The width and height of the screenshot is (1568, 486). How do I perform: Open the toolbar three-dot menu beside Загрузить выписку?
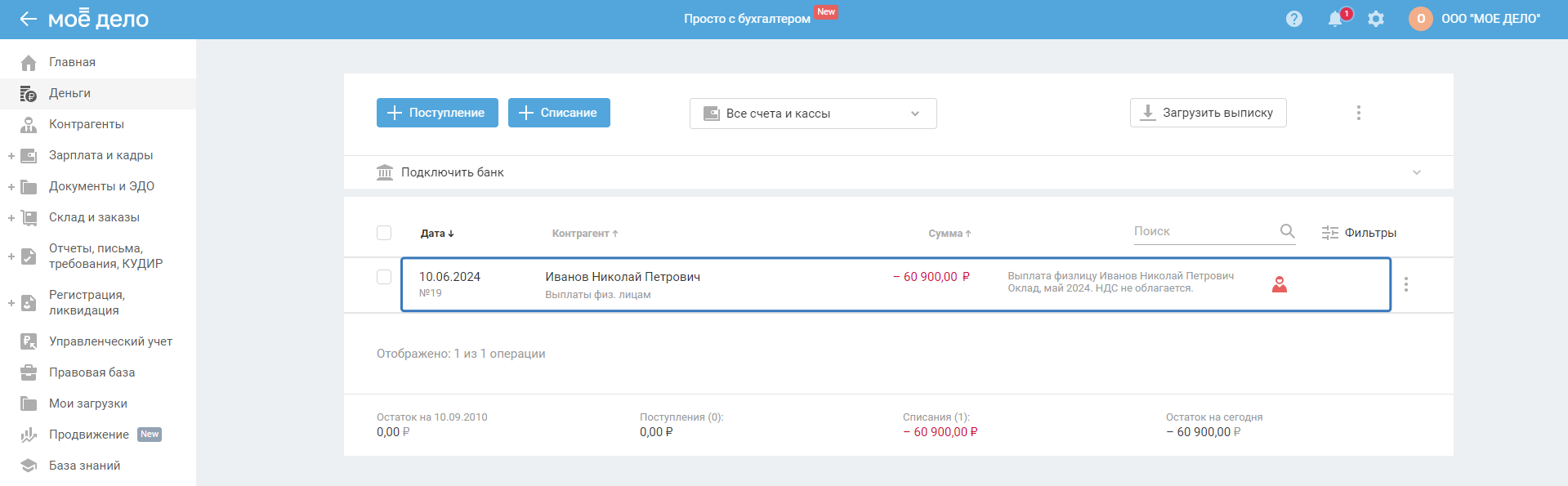[x=1358, y=113]
